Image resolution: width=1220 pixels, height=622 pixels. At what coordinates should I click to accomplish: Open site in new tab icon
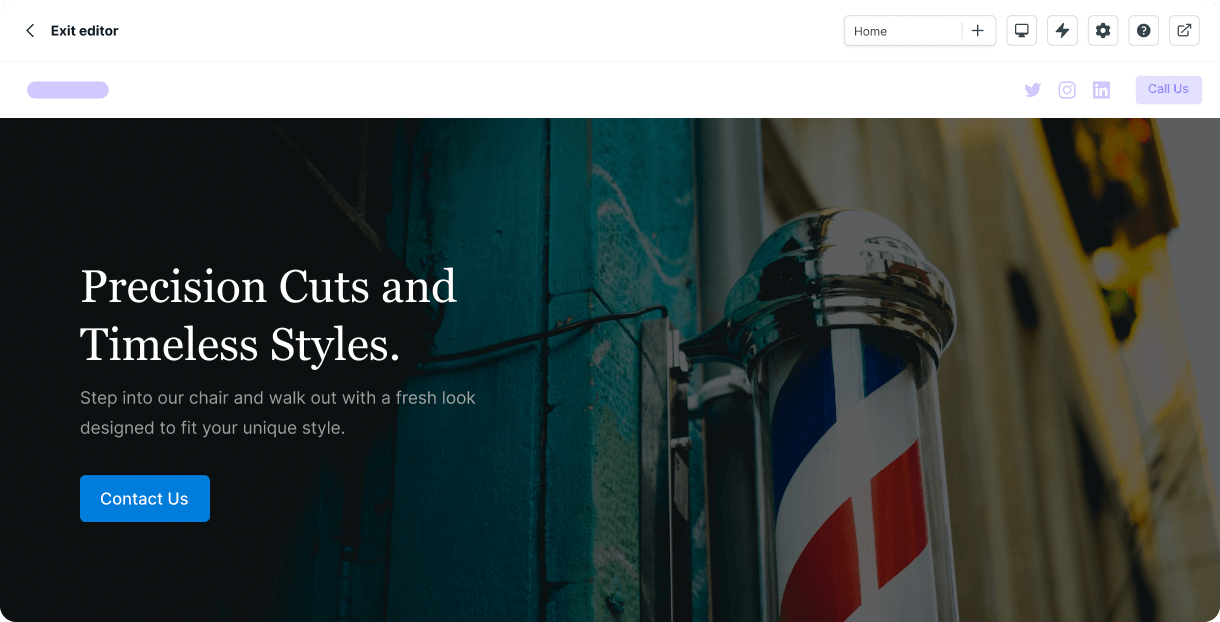tap(1184, 31)
